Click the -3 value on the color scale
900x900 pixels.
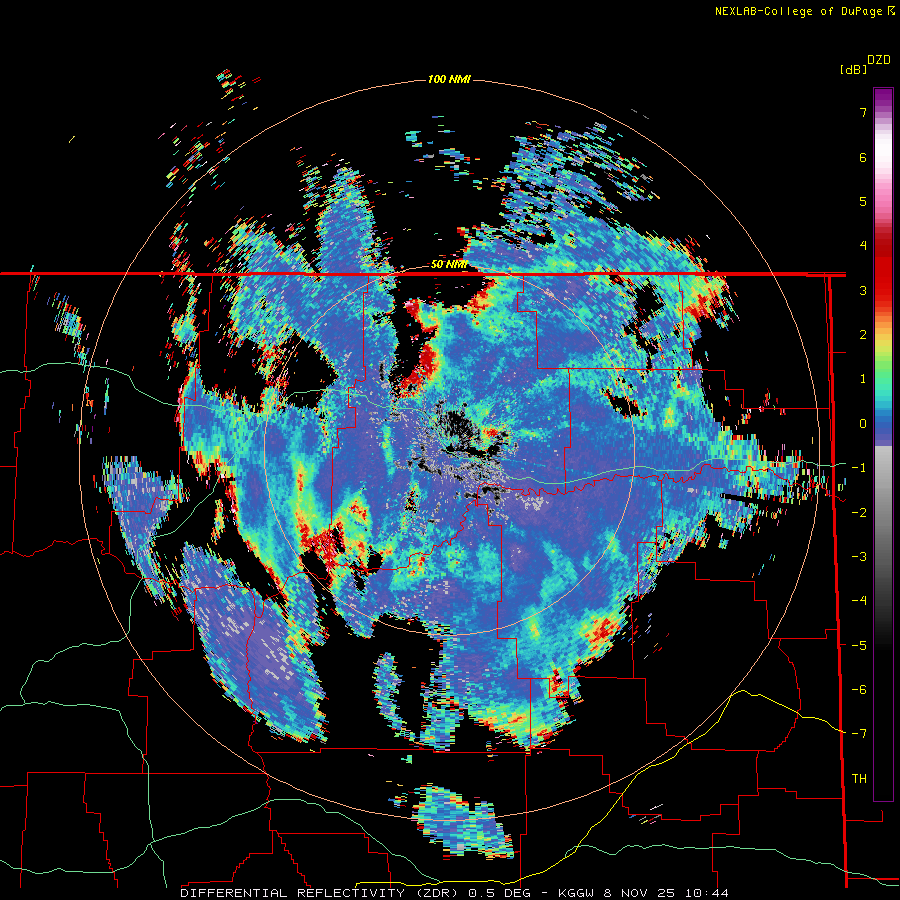tap(859, 557)
